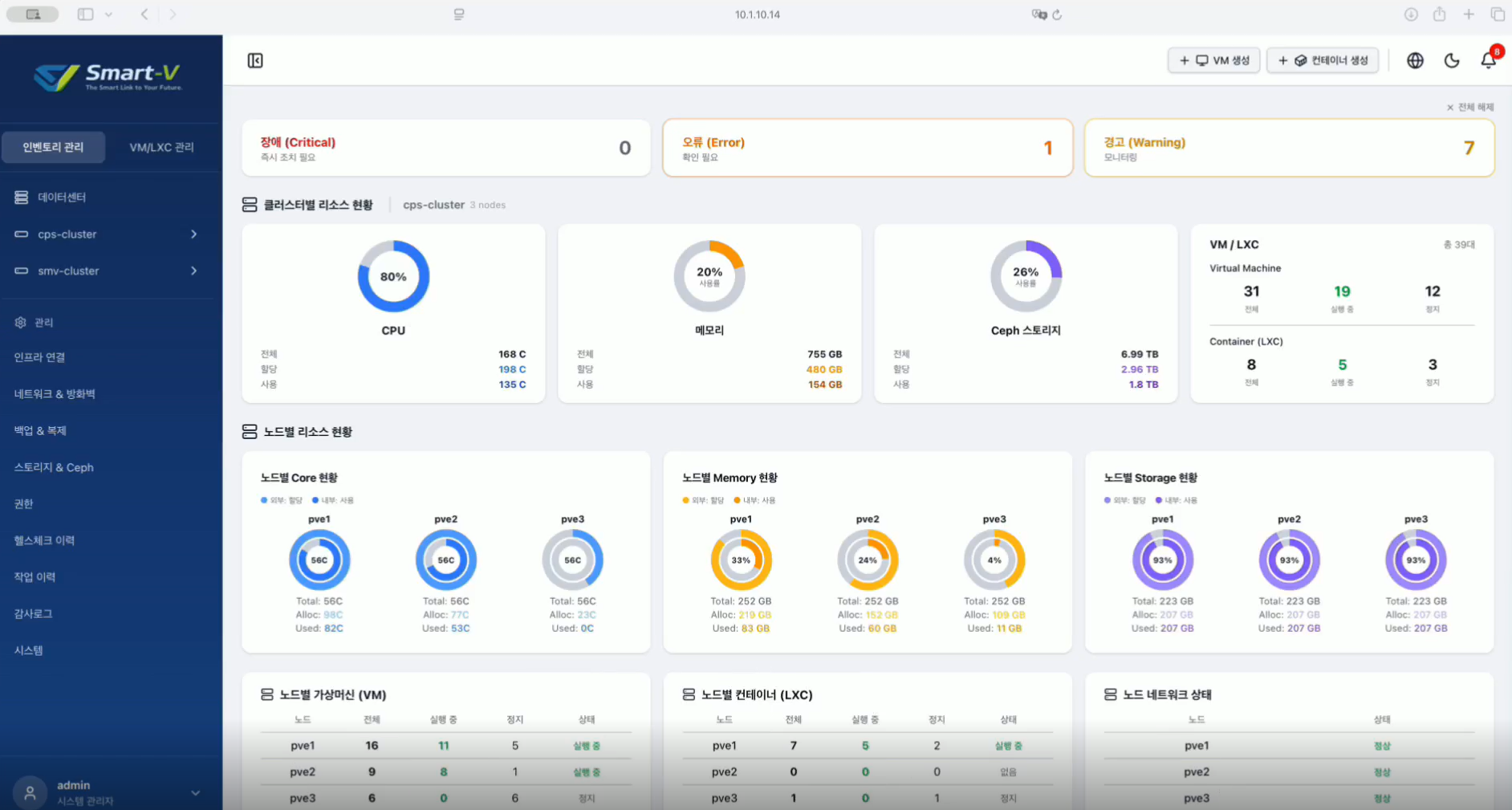Click the 컨테이너 생성 button

[x=1323, y=60]
